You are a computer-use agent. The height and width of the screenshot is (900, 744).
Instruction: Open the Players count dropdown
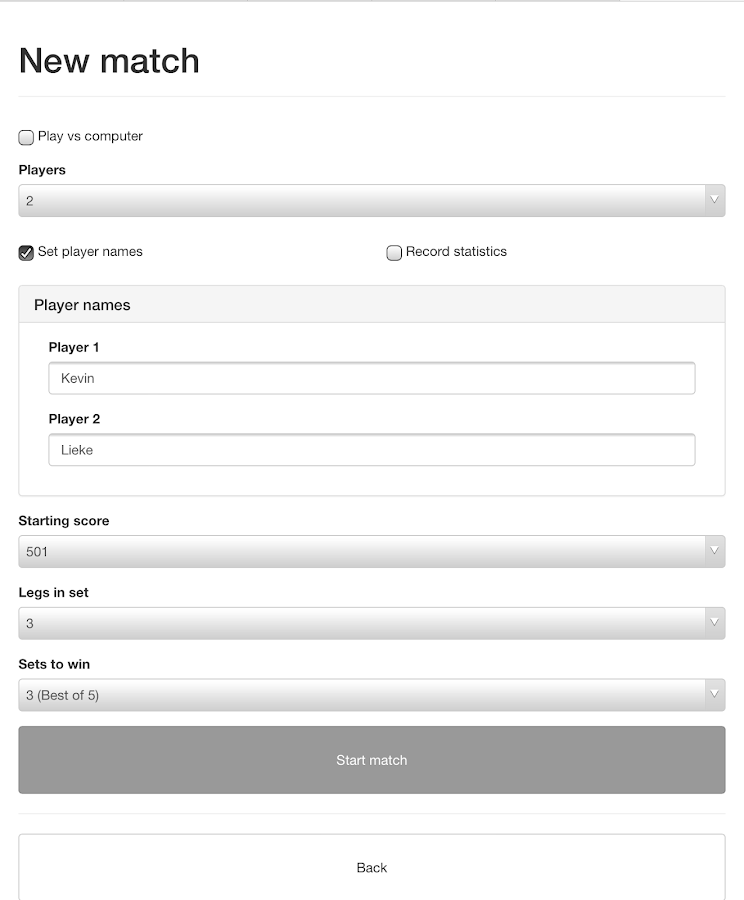[360, 201]
